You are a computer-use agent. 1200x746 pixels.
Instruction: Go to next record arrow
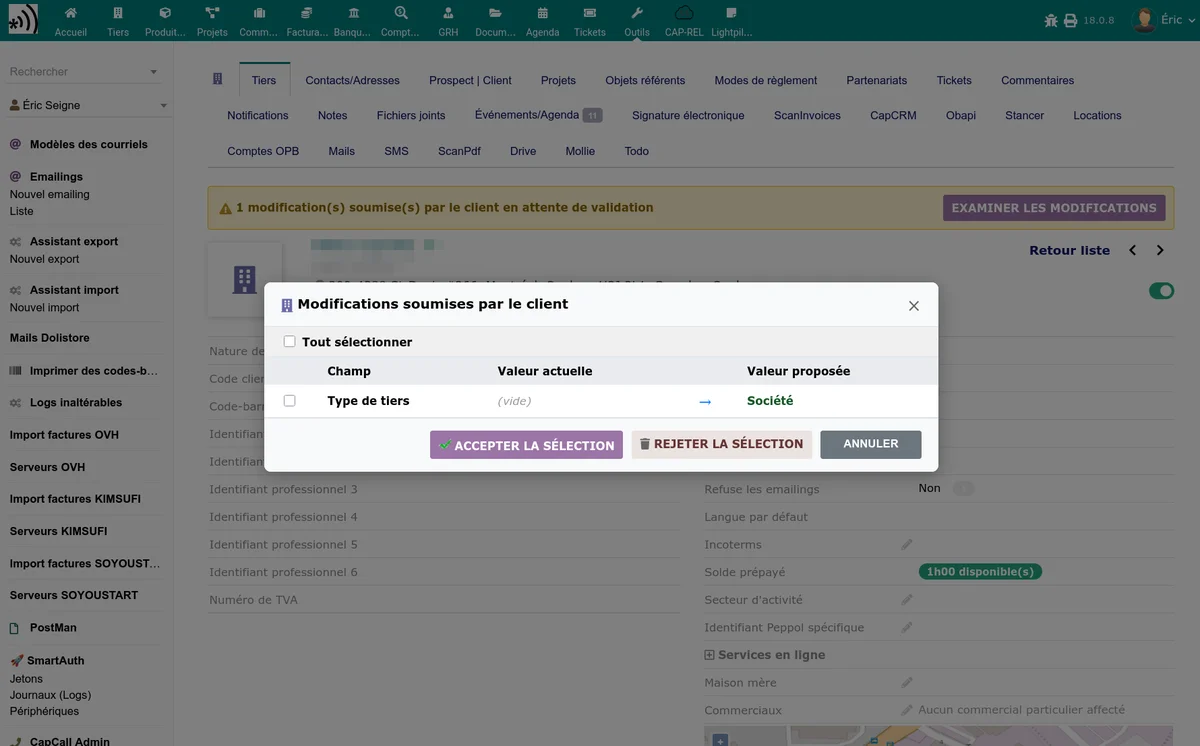[x=1160, y=250]
